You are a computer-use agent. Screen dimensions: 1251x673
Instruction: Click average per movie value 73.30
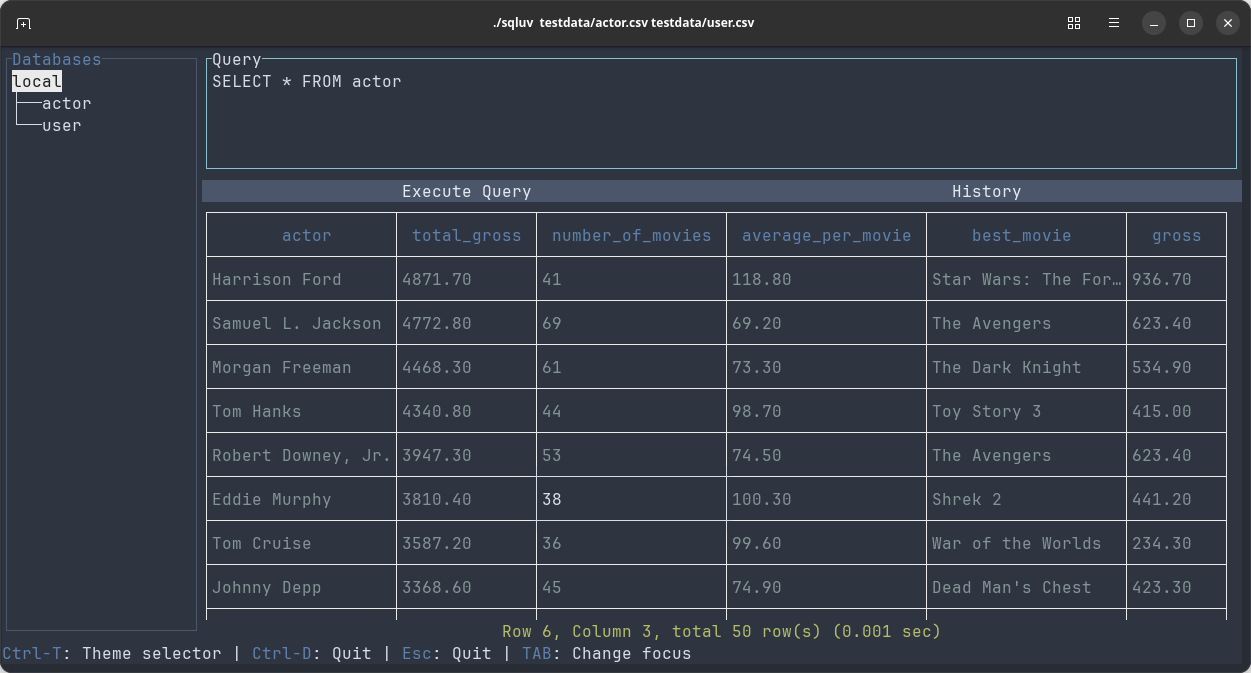coord(757,368)
